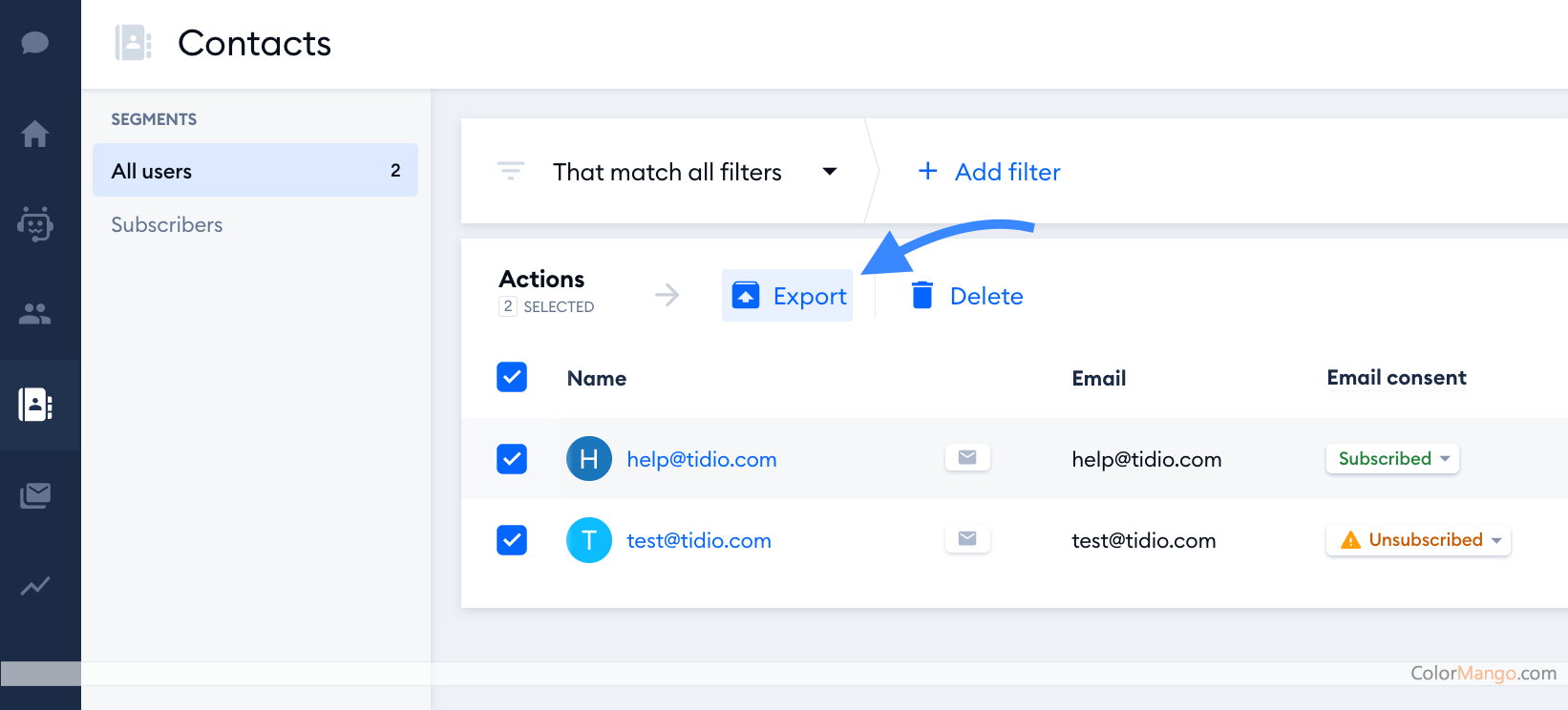Switch to the Subscribers segment

pyautogui.click(x=167, y=225)
